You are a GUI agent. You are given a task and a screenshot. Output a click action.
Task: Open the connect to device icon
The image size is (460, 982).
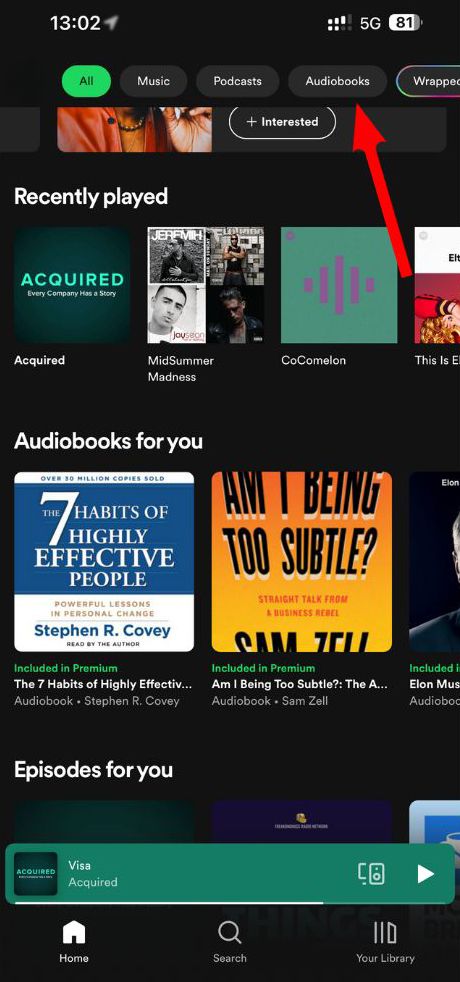371,873
